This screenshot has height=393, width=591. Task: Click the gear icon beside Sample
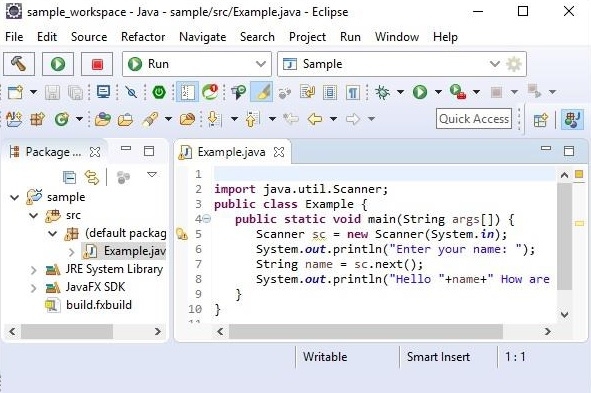tap(513, 64)
